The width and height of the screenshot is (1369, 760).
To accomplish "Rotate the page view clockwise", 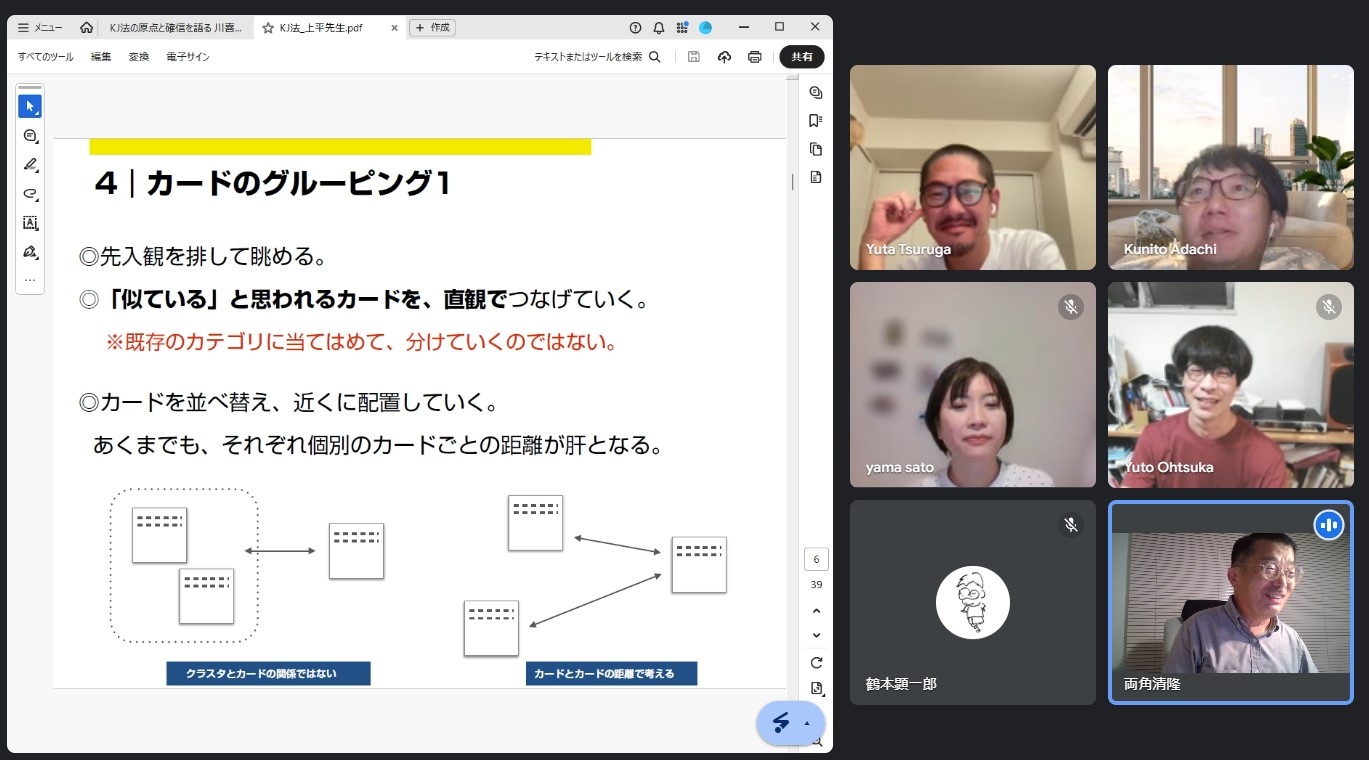I will [816, 662].
